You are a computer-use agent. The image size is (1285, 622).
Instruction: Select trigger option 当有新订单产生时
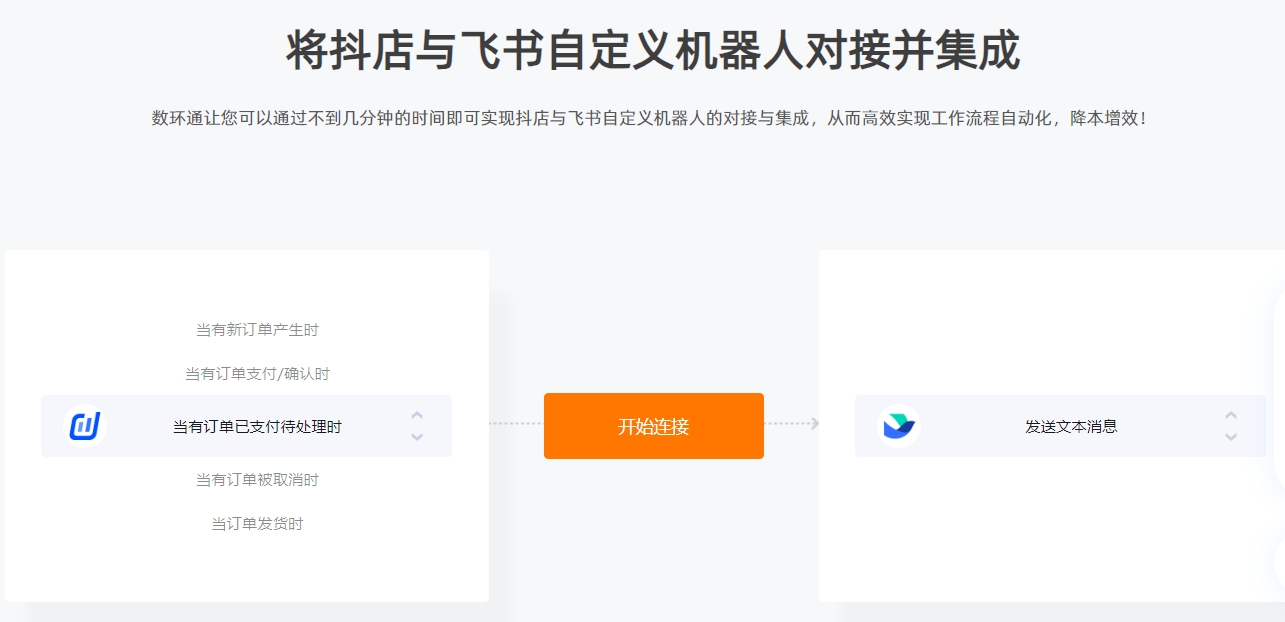click(x=257, y=330)
